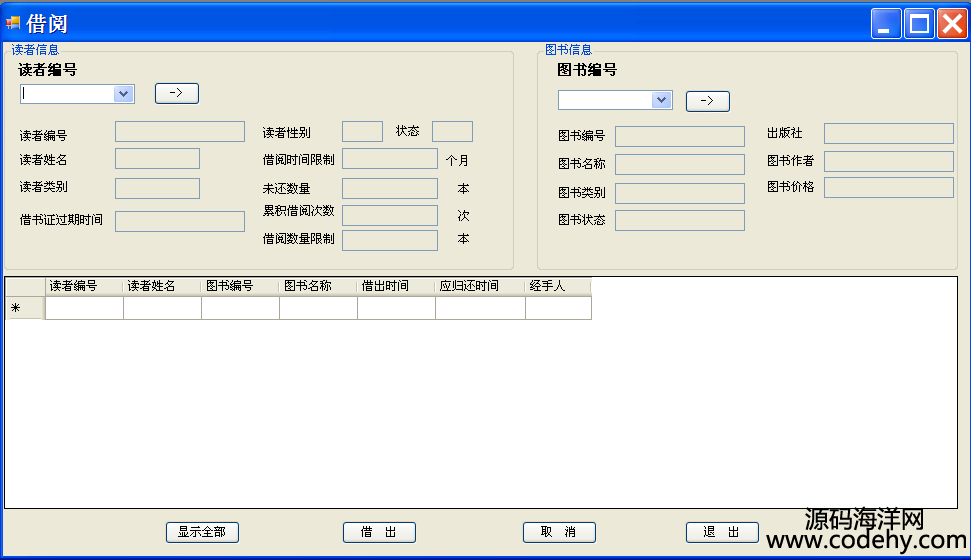971x560 pixels.
Task: Close the 借阅 window
Action: [952, 24]
